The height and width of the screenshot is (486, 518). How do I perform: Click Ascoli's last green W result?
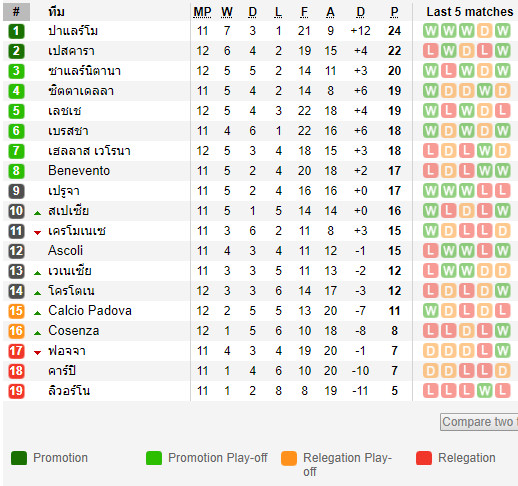pyautogui.click(x=502, y=251)
